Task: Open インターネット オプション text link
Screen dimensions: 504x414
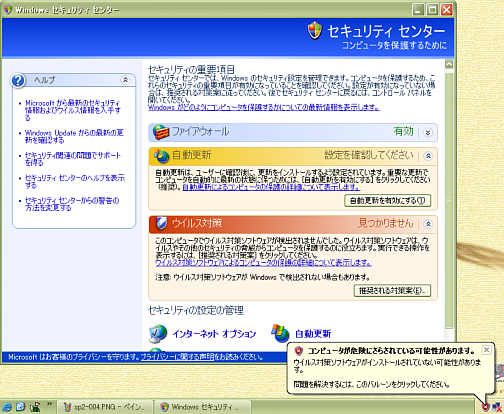Action: pos(214,334)
